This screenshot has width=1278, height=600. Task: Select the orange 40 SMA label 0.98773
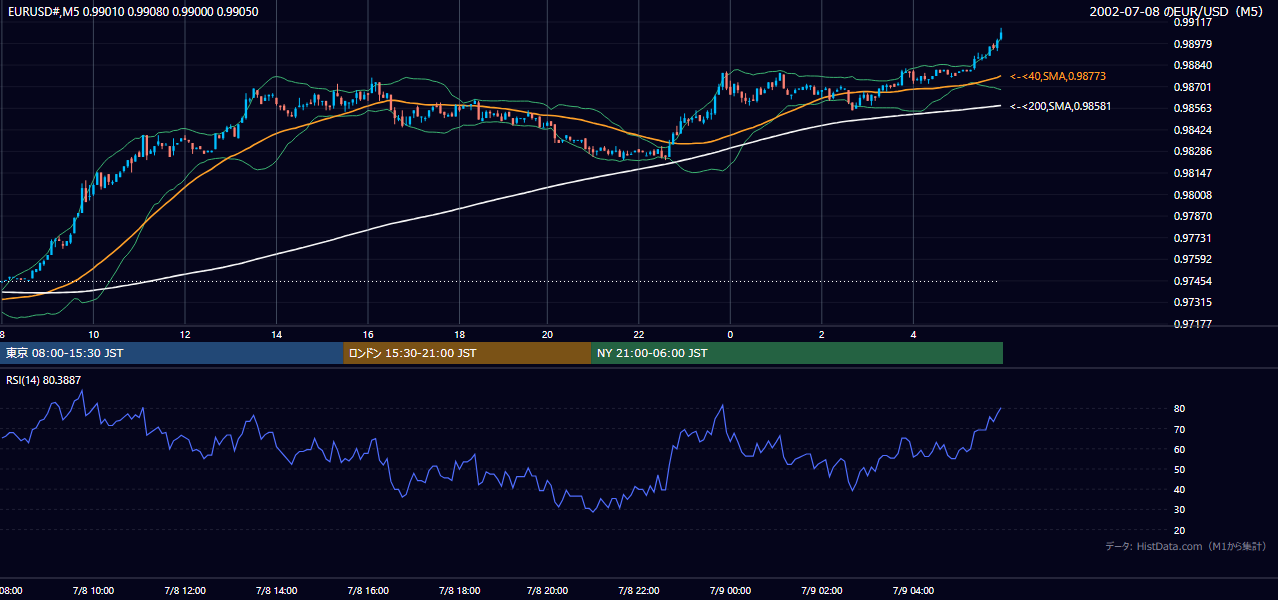point(1058,76)
